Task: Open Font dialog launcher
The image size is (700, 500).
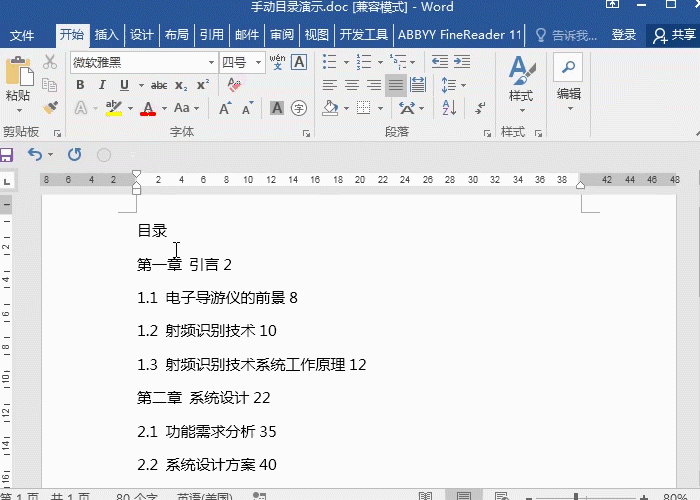Action: tap(306, 133)
